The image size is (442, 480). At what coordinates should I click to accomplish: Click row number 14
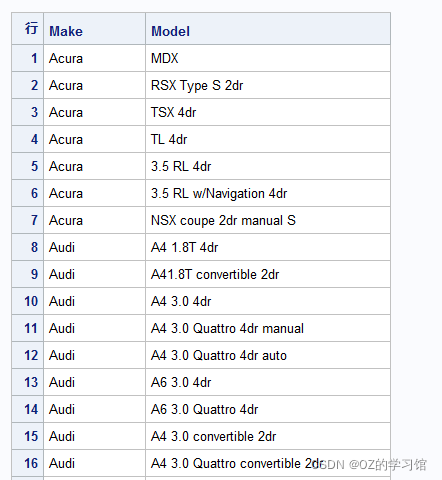click(x=27, y=409)
